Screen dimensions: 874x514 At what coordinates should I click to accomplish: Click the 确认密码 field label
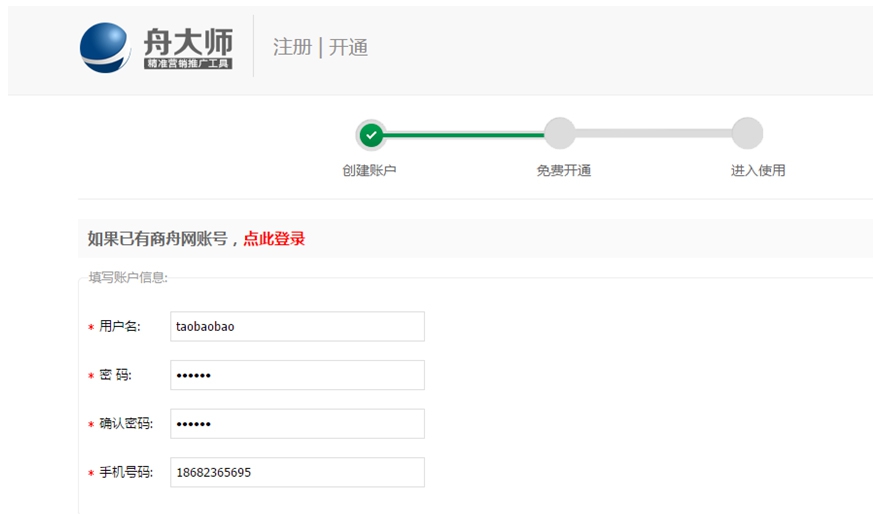tap(126, 424)
